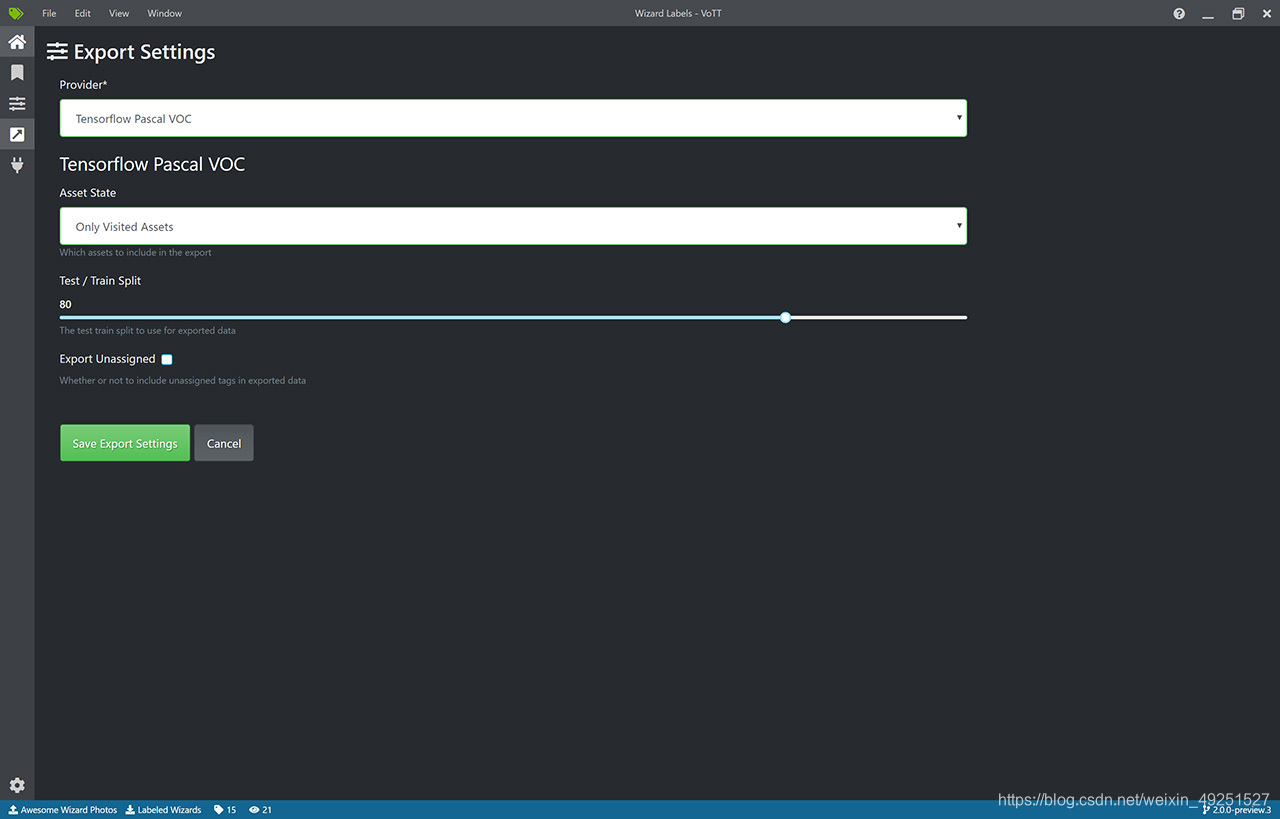Click Awesome Wizard Photos source connection
This screenshot has width=1280, height=819.
coord(63,810)
